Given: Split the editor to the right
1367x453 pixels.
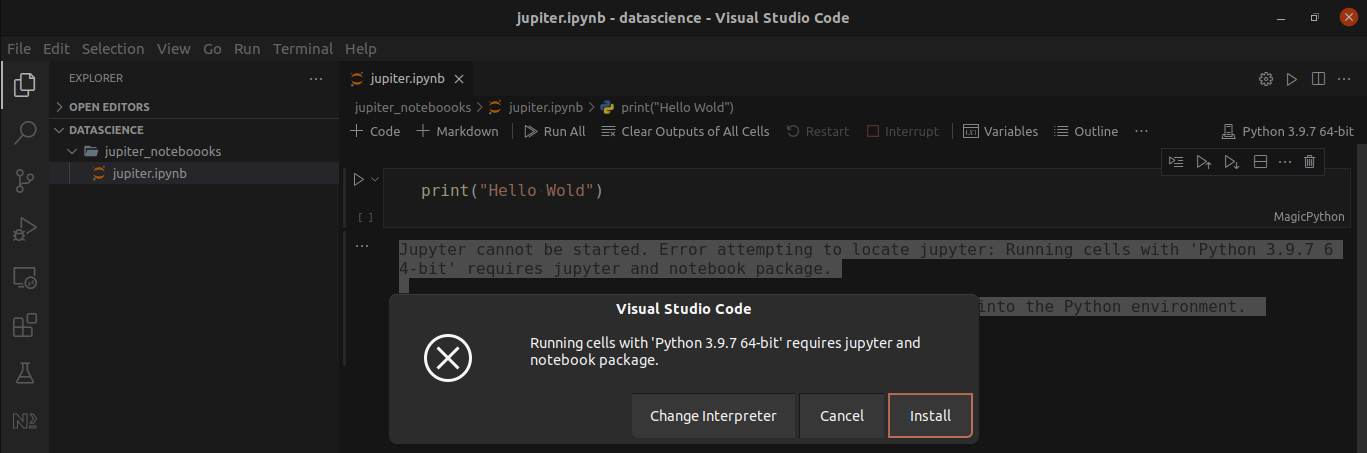Looking at the screenshot, I should pos(1318,79).
